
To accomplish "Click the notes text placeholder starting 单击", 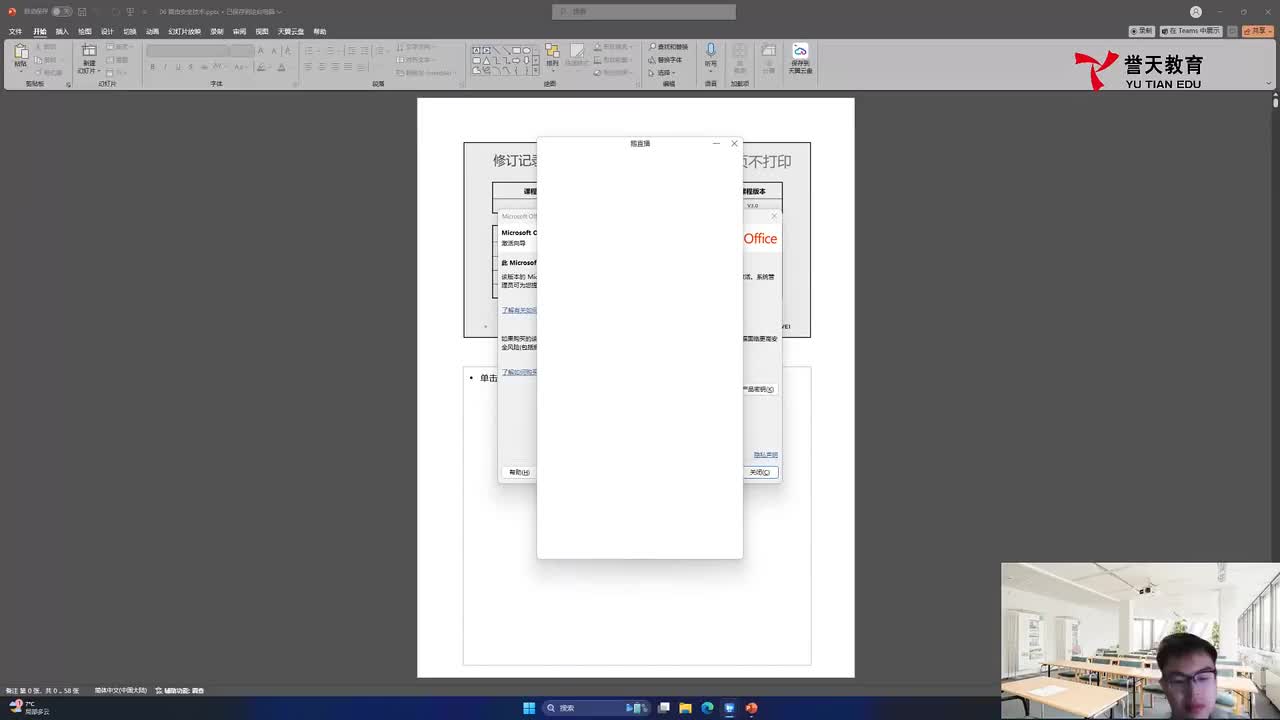I will [637, 515].
